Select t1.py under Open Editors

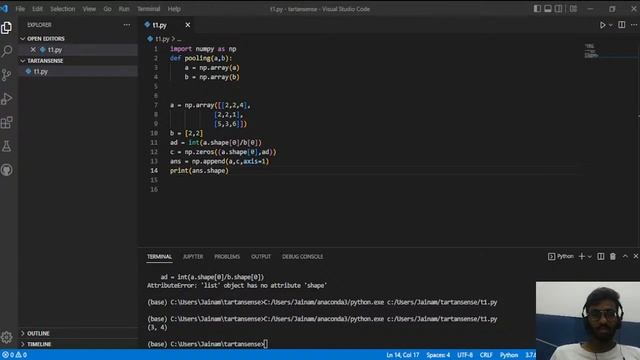pos(78,49)
